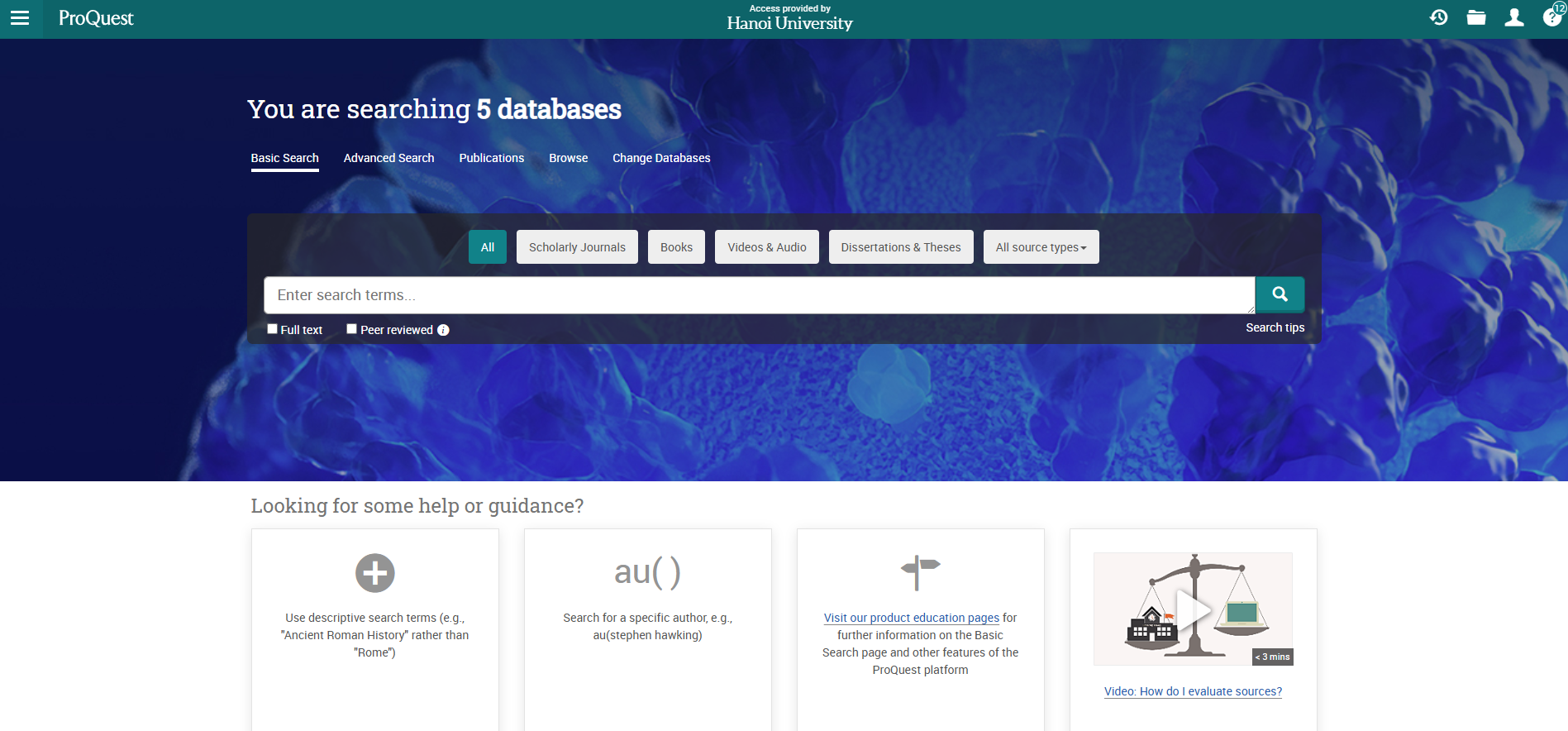
Task: Open the Publications tab
Action: tap(491, 158)
